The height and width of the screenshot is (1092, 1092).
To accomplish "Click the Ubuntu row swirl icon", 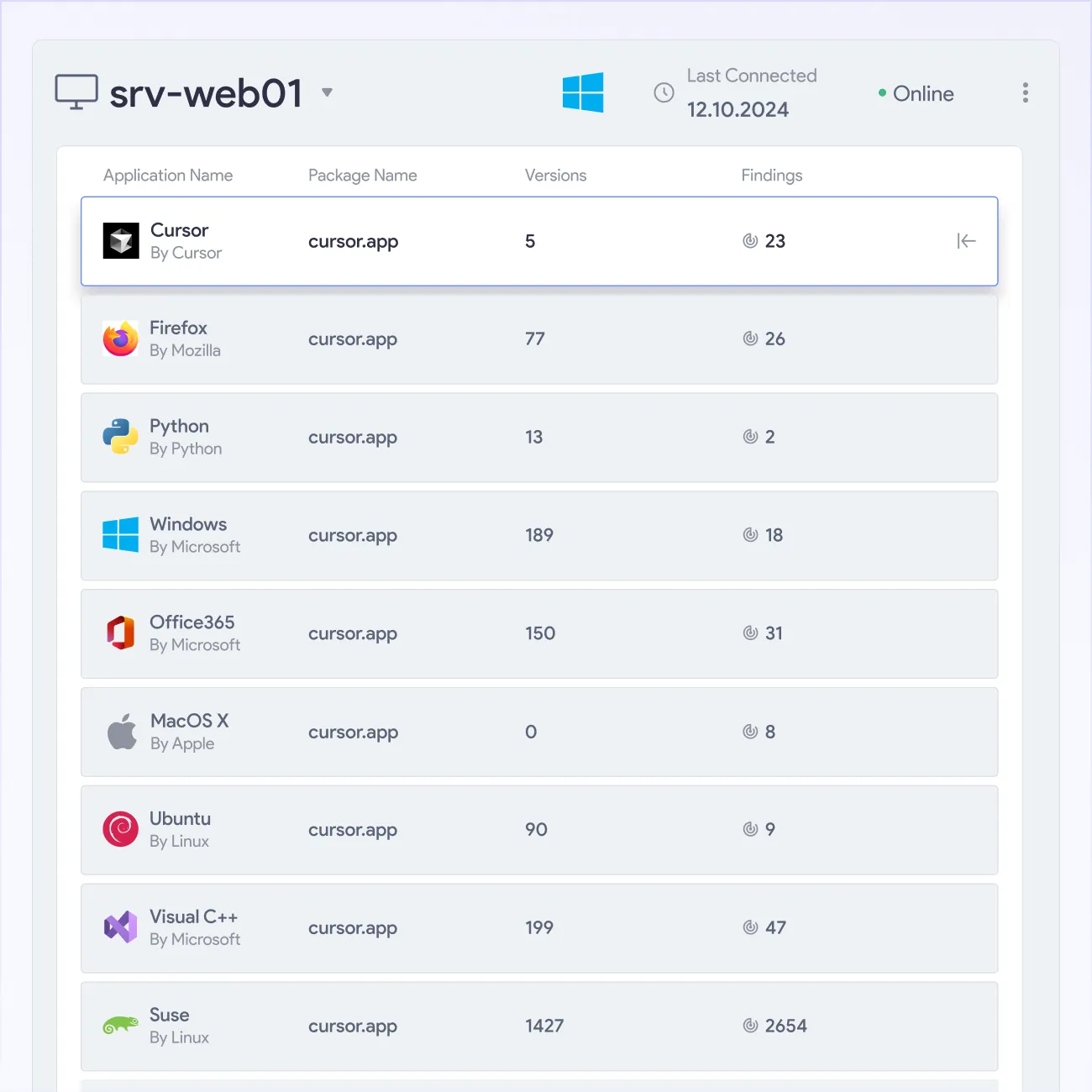I will pyautogui.click(x=121, y=829).
